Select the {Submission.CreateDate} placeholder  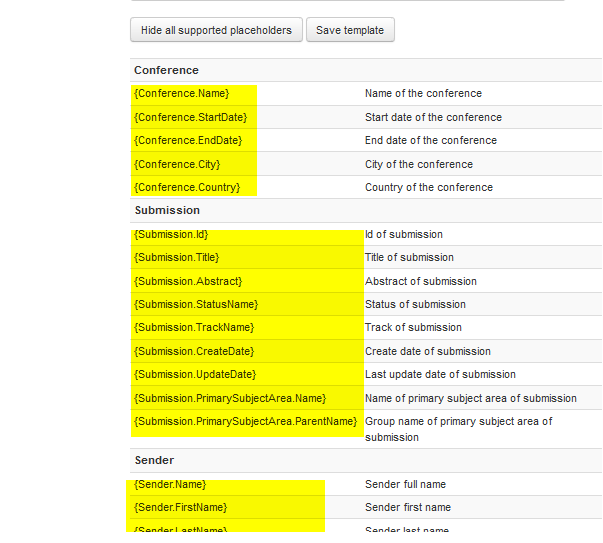click(x=194, y=352)
